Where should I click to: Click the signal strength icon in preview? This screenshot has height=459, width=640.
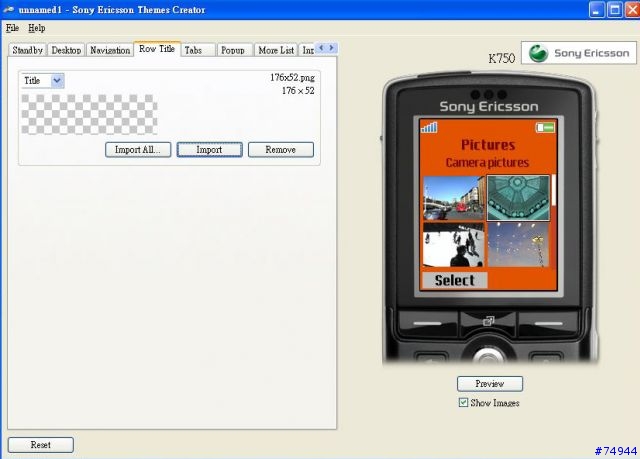pyautogui.click(x=429, y=127)
